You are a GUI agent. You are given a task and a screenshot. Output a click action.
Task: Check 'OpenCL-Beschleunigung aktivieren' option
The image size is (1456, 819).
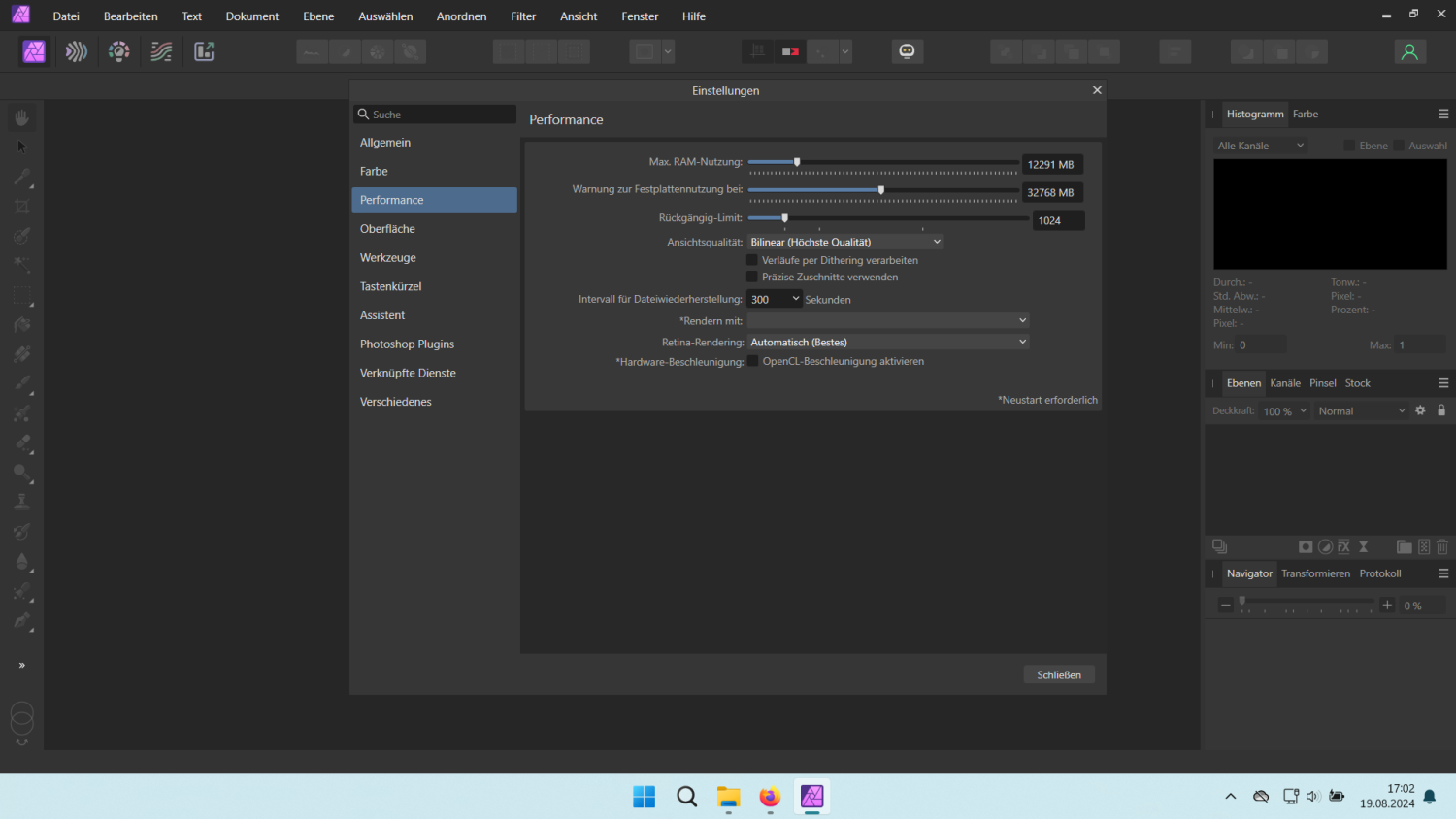(x=752, y=361)
